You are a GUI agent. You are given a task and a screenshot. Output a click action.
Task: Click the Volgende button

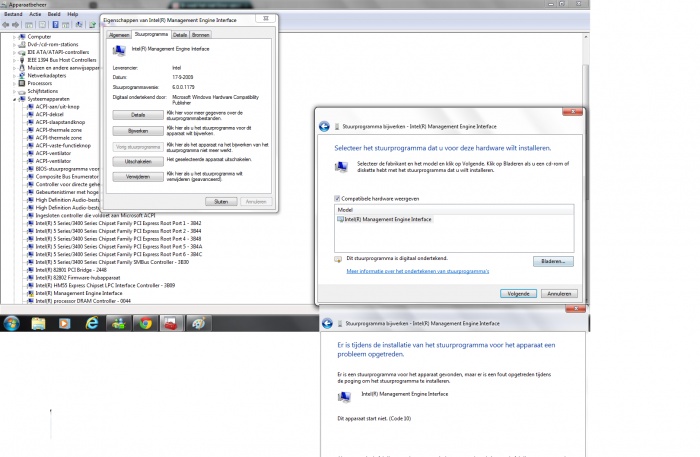coord(518,294)
